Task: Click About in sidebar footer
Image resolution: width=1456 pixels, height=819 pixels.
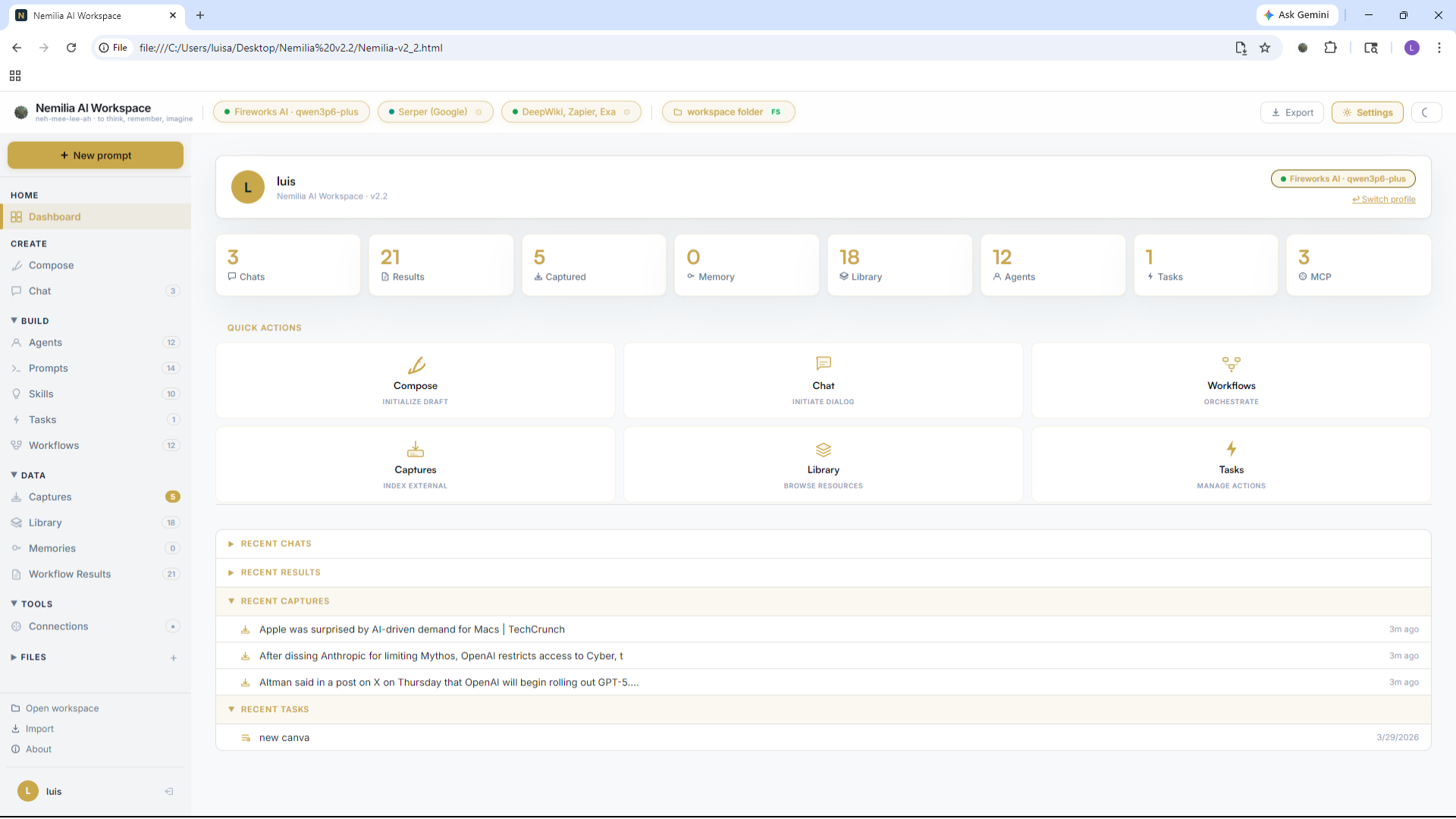Action: click(x=32, y=749)
